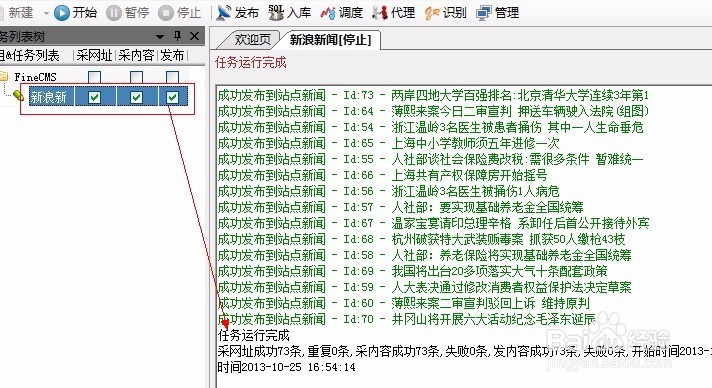Select the FineCMS group in tree
The image size is (712, 388).
[x=35, y=77]
